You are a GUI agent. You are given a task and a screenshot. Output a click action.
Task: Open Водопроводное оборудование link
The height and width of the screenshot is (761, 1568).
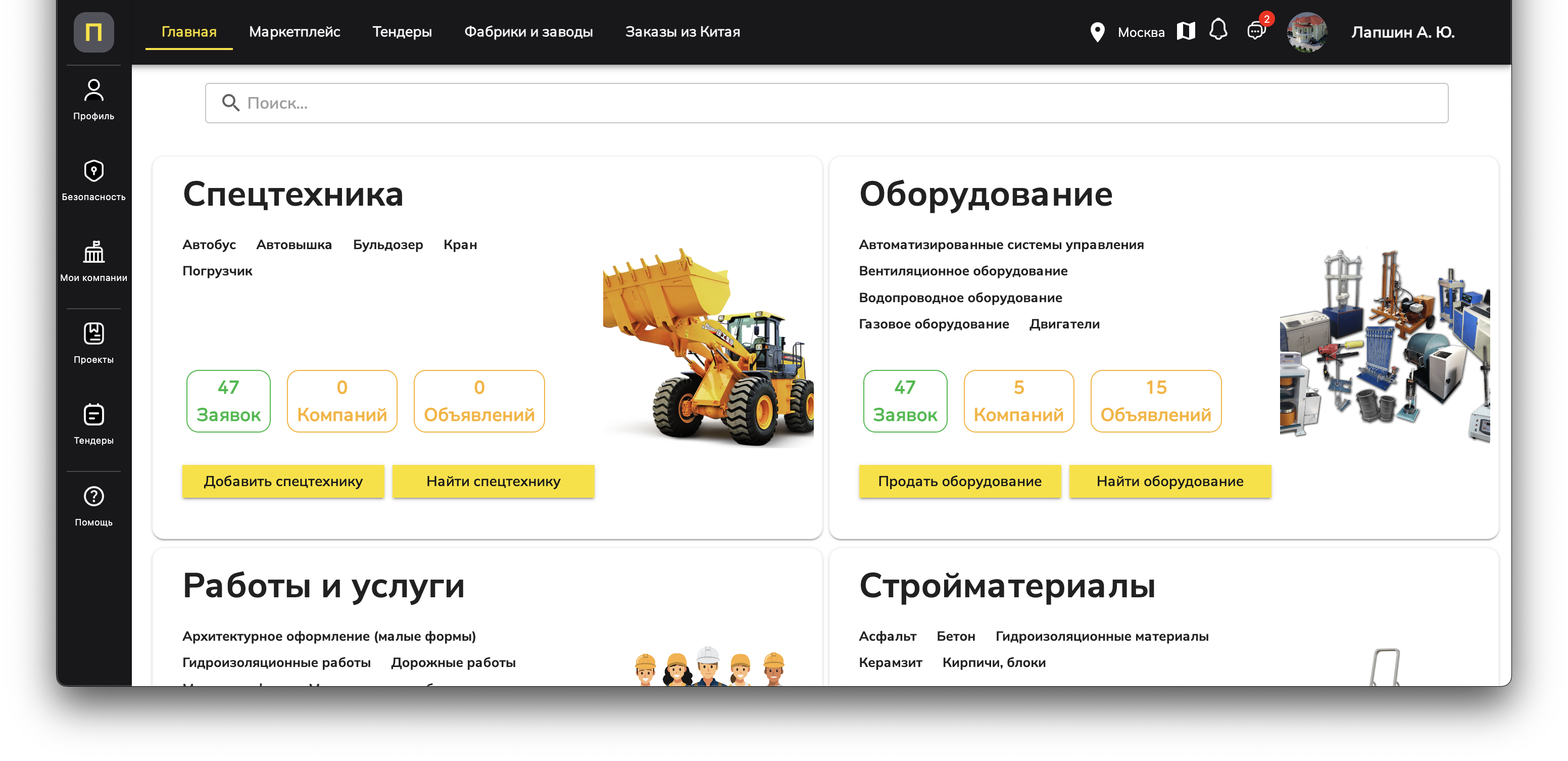pos(960,298)
